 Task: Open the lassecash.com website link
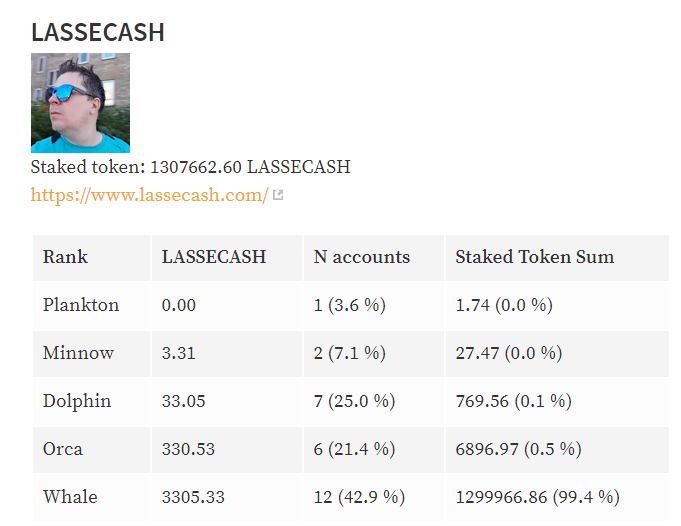[149, 195]
